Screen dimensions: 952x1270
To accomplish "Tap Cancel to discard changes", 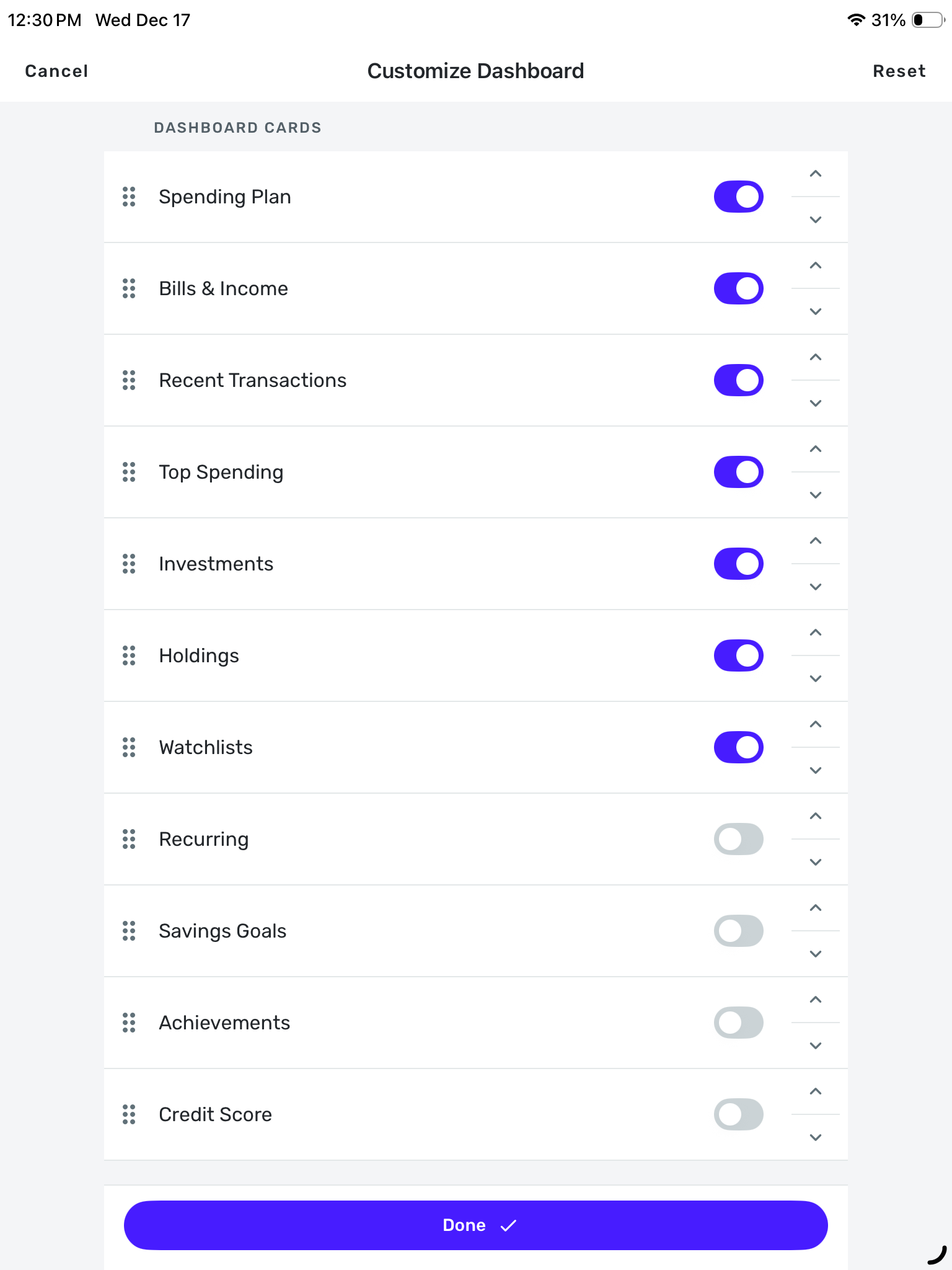I will 56,71.
